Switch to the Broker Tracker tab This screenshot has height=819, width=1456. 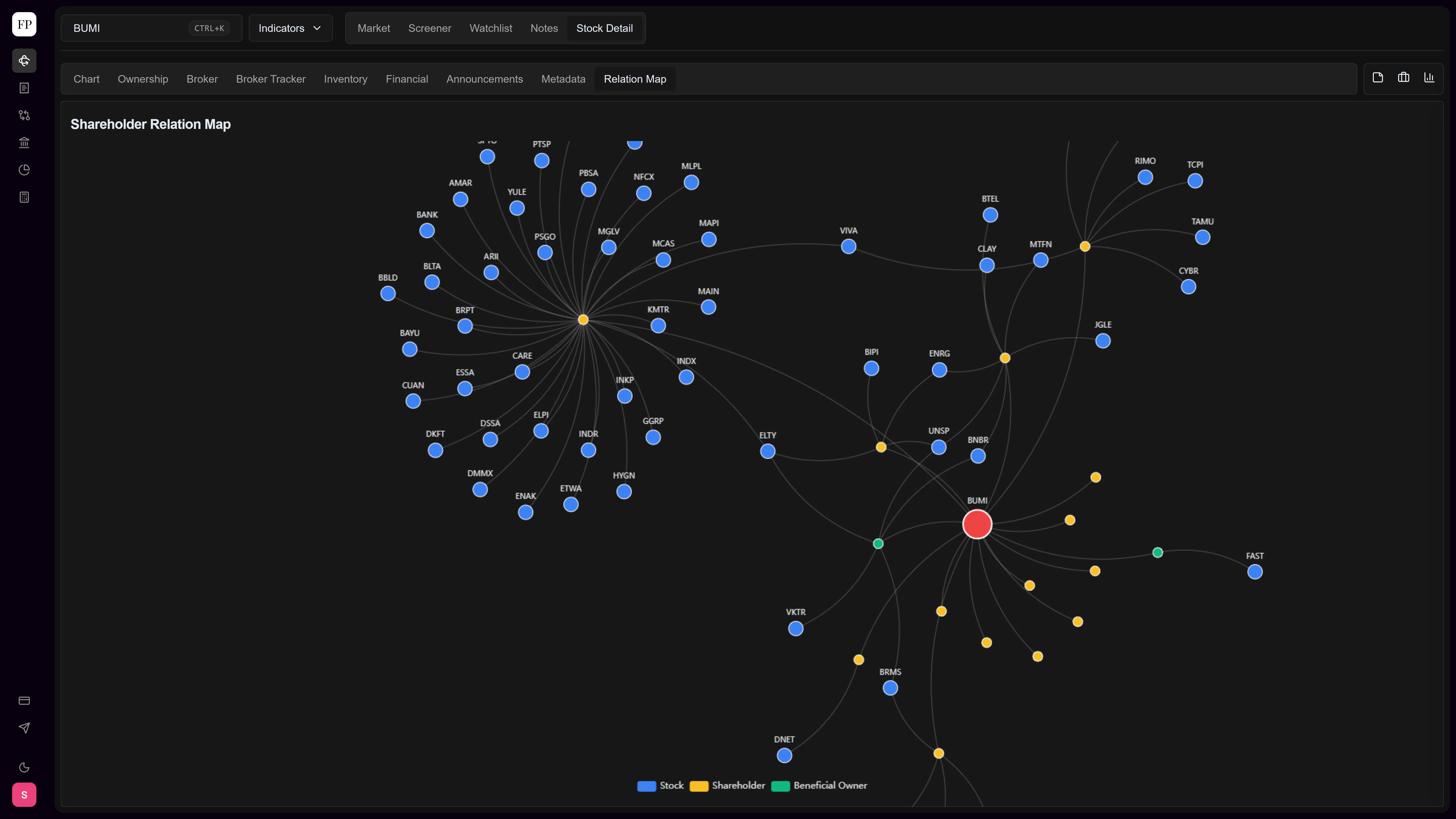pos(271,79)
